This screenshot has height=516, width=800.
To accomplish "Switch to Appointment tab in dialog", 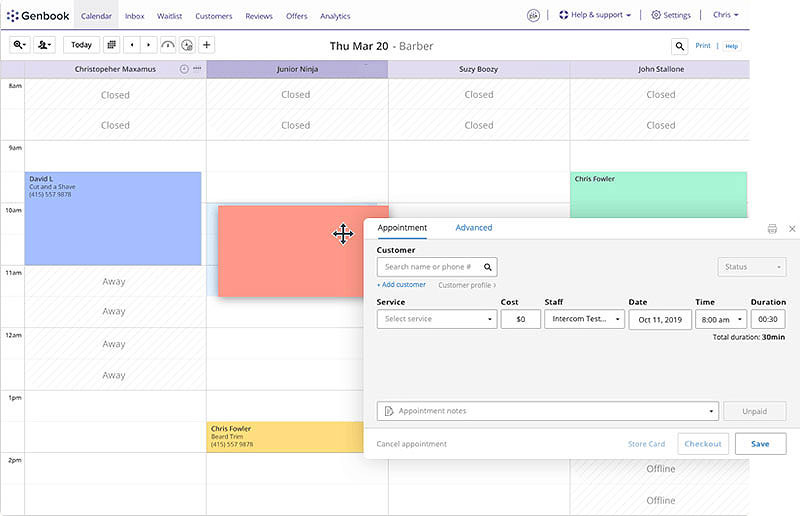I will pyautogui.click(x=402, y=228).
